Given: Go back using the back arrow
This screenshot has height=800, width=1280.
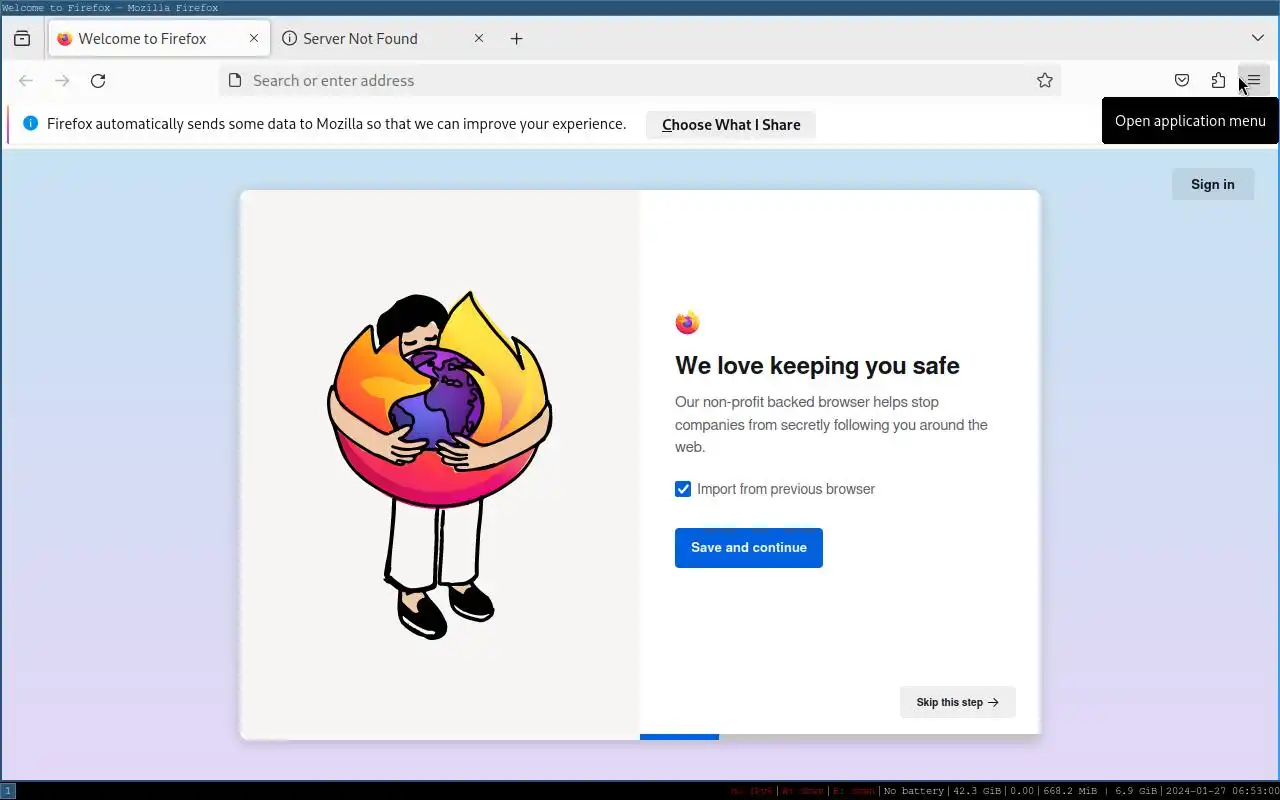Looking at the screenshot, I should click(x=26, y=80).
